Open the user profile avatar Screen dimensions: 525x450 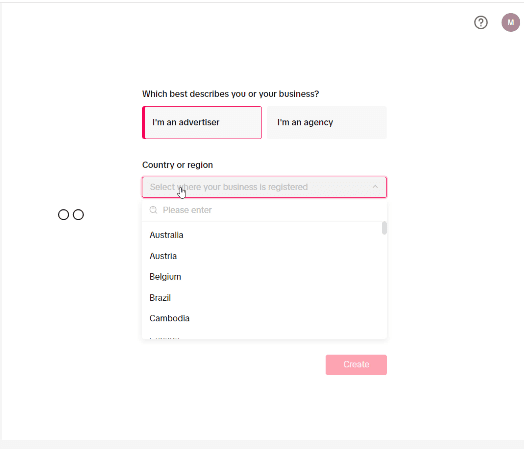click(x=510, y=22)
